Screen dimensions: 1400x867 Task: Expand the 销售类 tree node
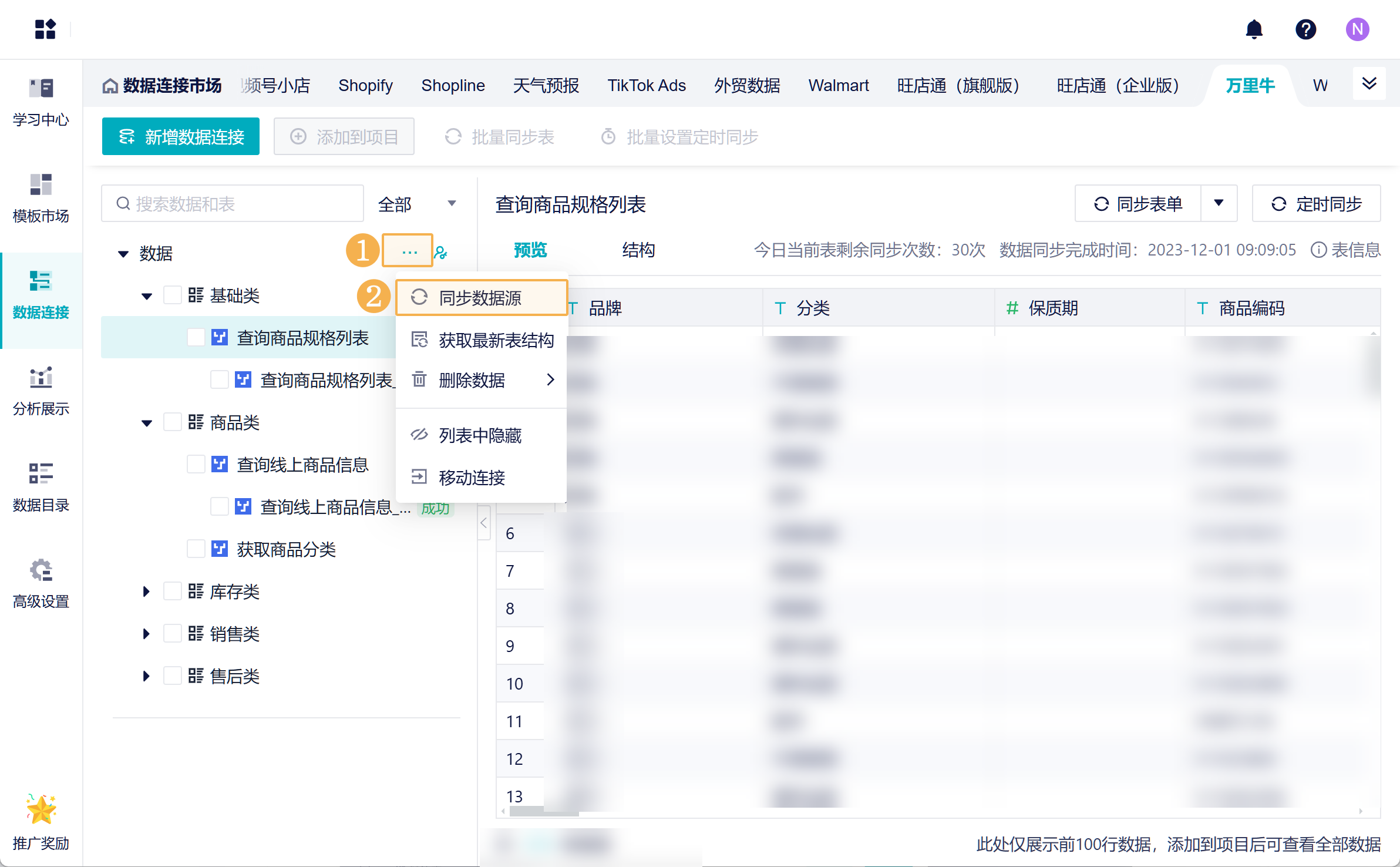(146, 634)
